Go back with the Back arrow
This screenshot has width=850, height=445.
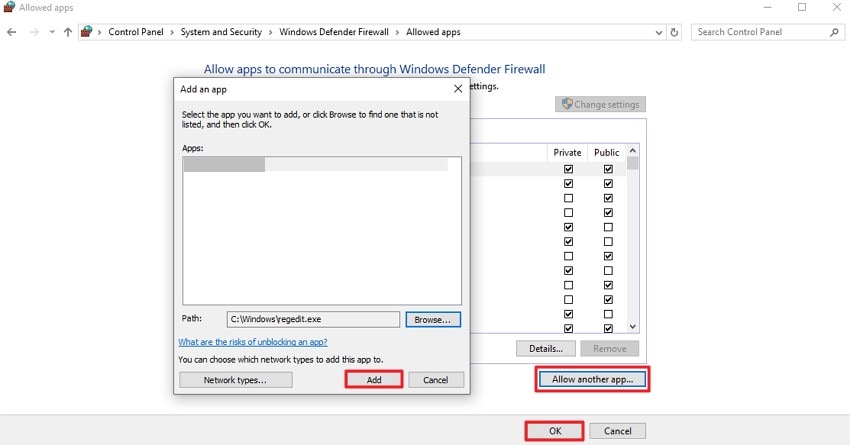11,32
